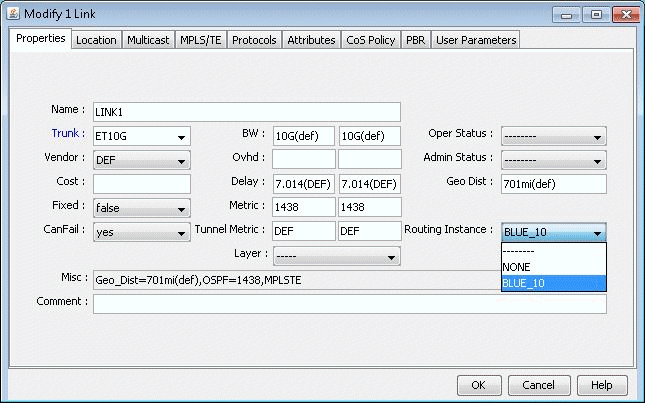Screen dimensions: 645x403
Task: Click the empty Cost input field
Action: tap(142, 184)
